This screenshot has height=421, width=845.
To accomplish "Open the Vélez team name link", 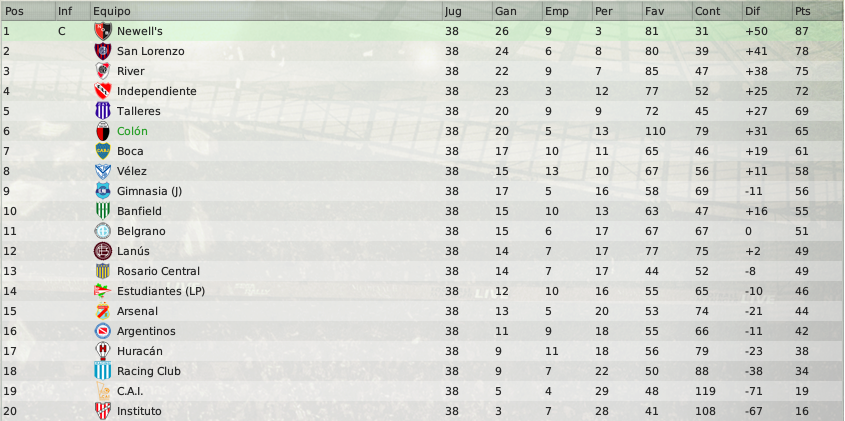I will (131, 171).
